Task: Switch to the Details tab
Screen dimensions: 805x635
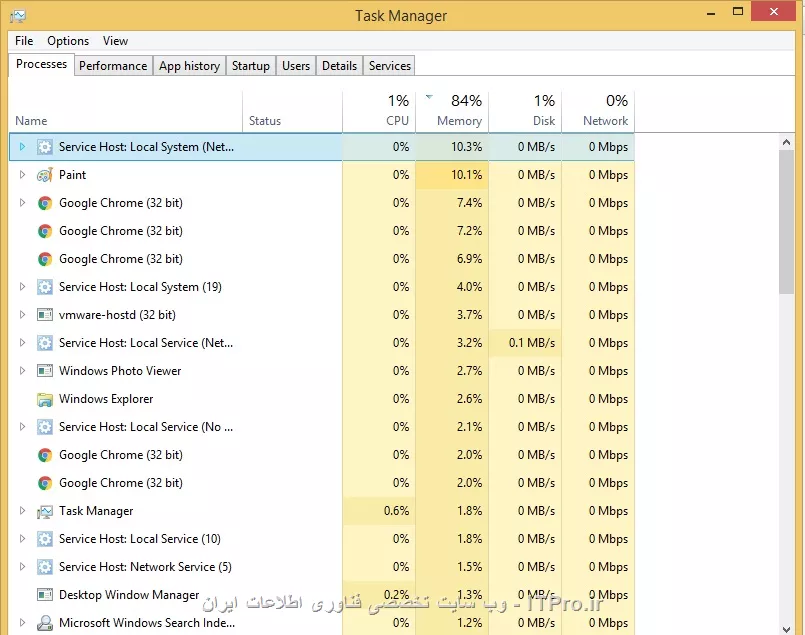Action: (x=339, y=66)
